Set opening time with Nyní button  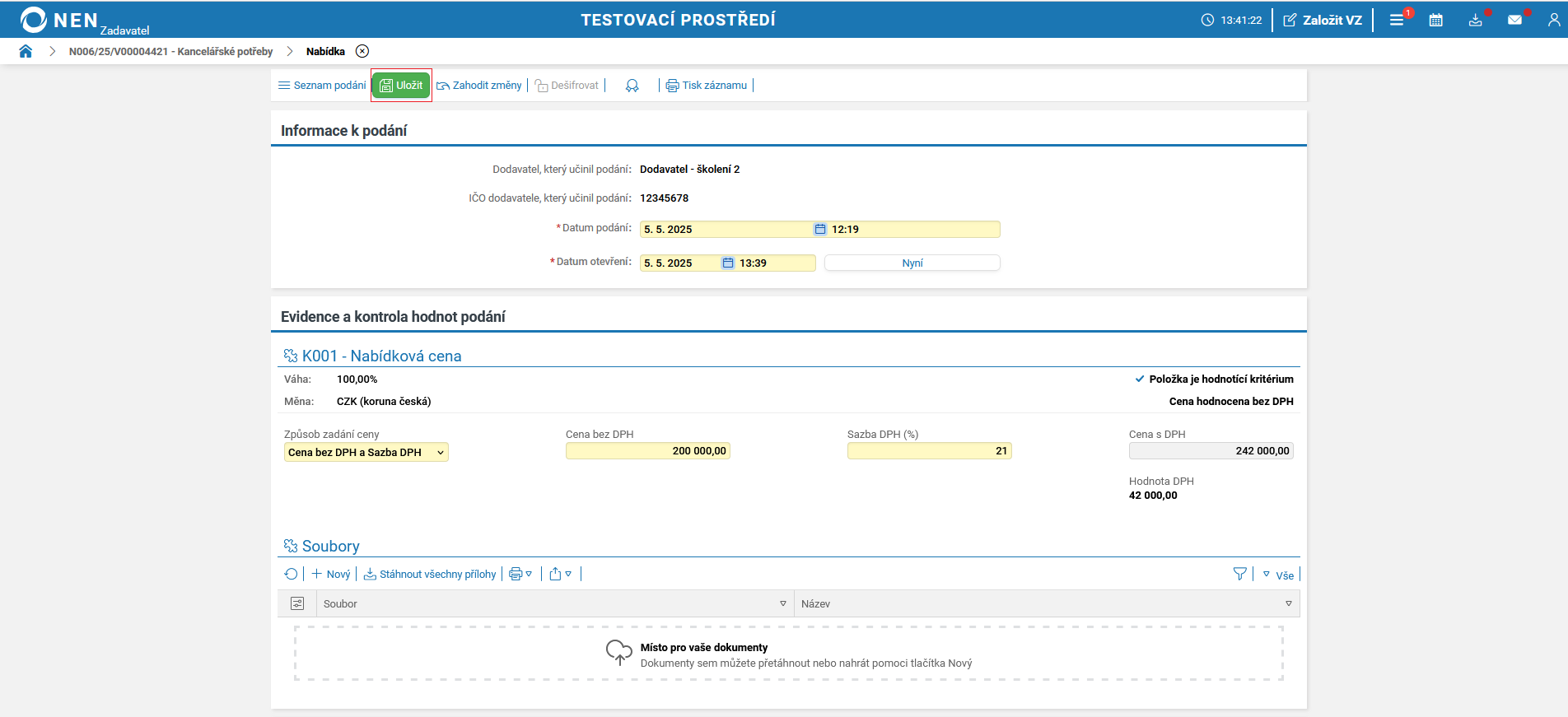[912, 263]
